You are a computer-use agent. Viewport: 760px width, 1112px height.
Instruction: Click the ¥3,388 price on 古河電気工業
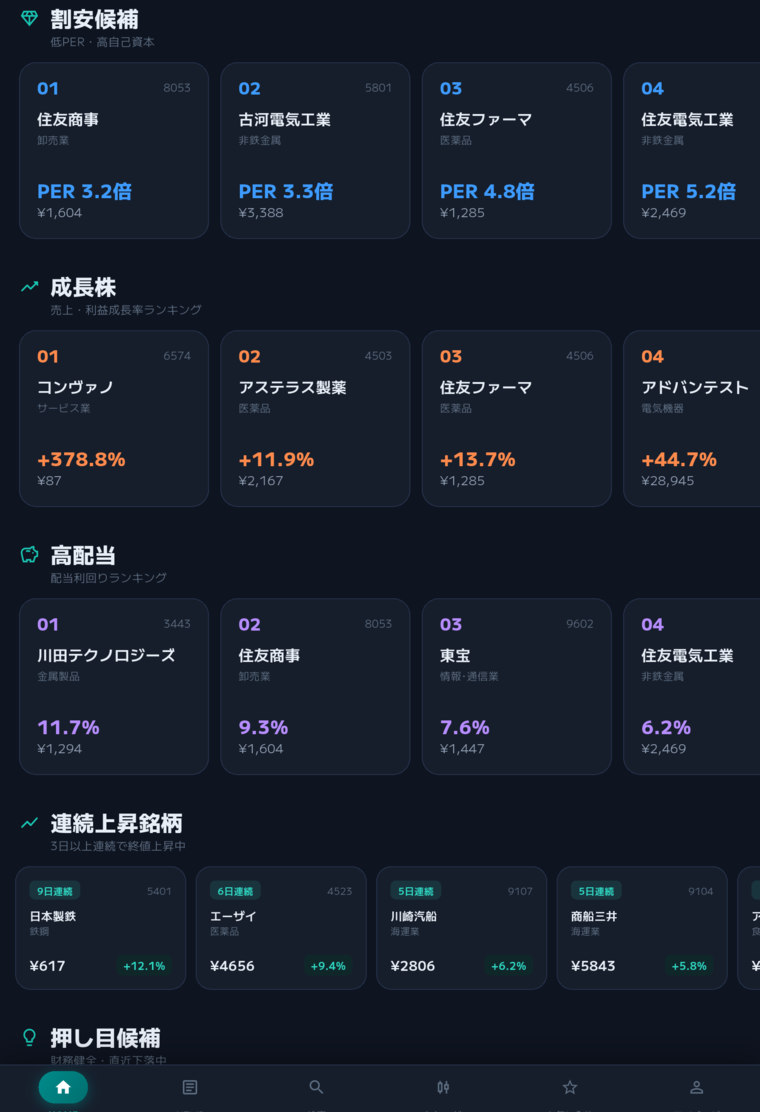click(261, 213)
